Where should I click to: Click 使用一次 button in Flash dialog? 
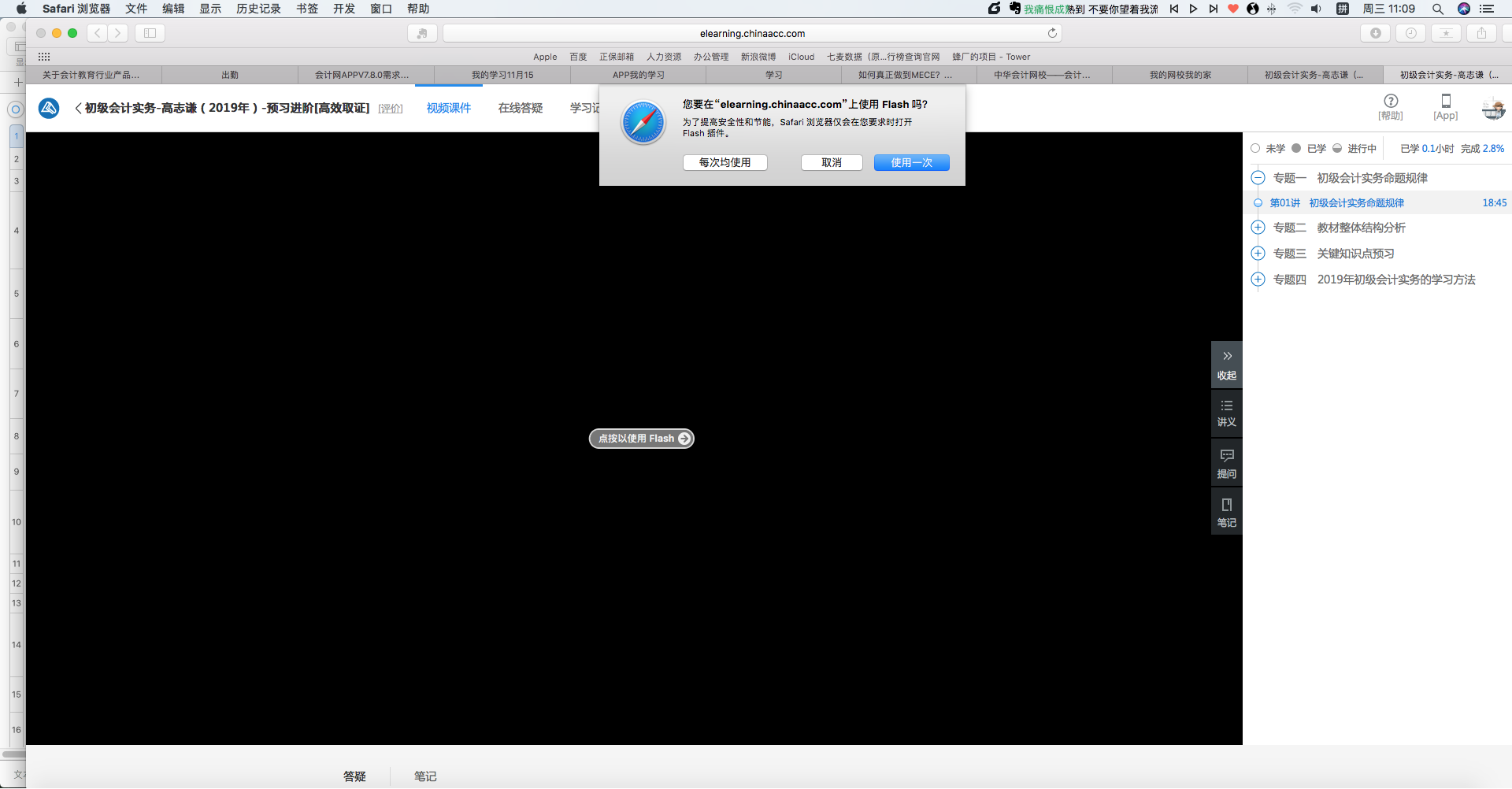click(x=911, y=162)
